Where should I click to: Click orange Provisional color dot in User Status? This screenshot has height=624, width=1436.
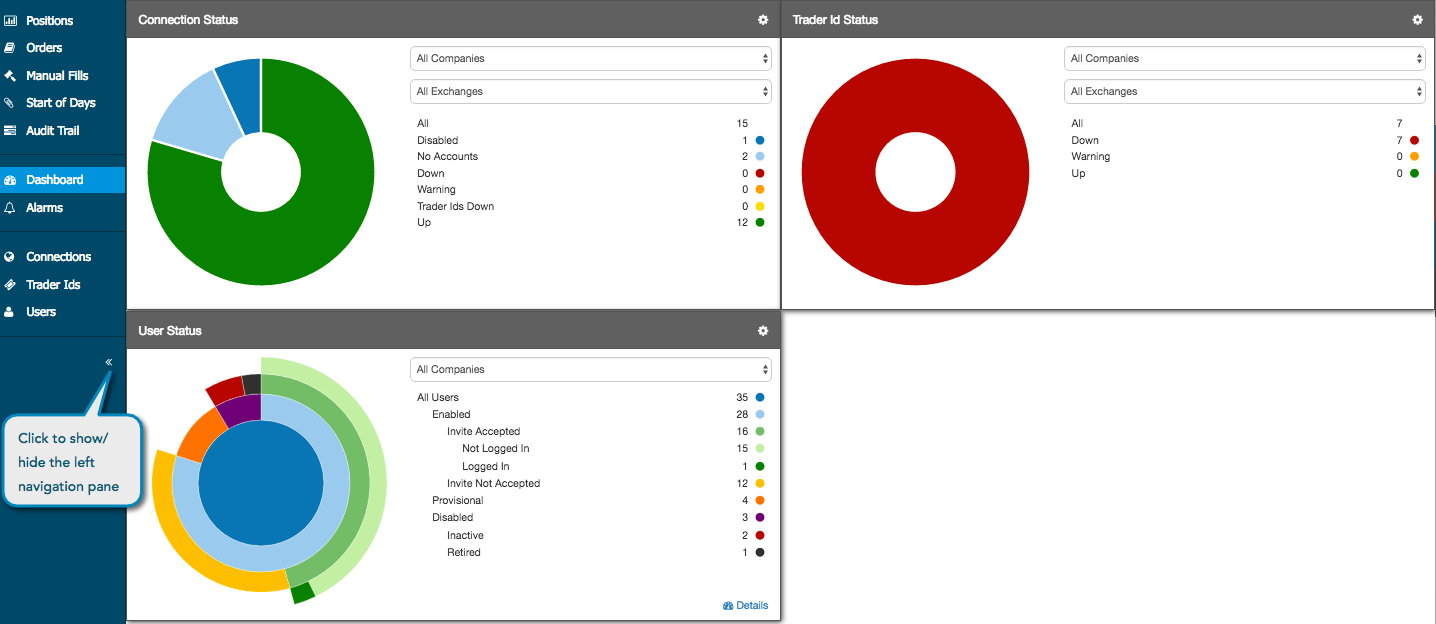click(x=760, y=500)
